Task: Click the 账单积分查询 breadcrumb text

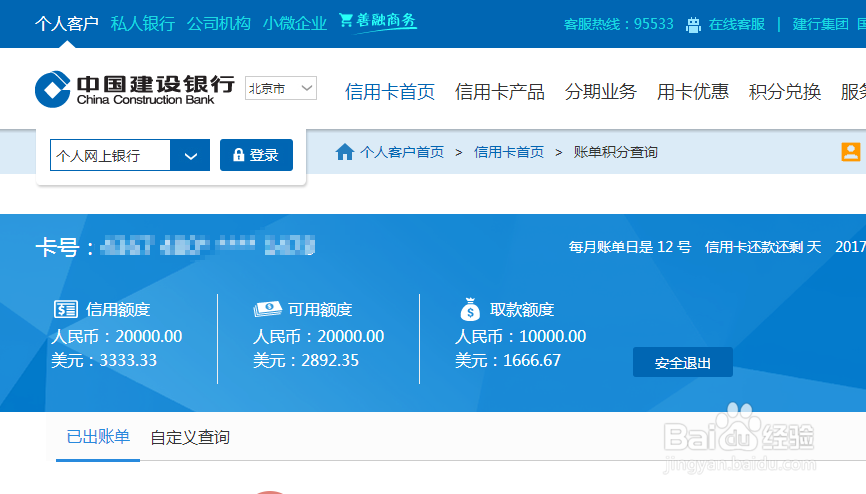Action: [x=615, y=152]
